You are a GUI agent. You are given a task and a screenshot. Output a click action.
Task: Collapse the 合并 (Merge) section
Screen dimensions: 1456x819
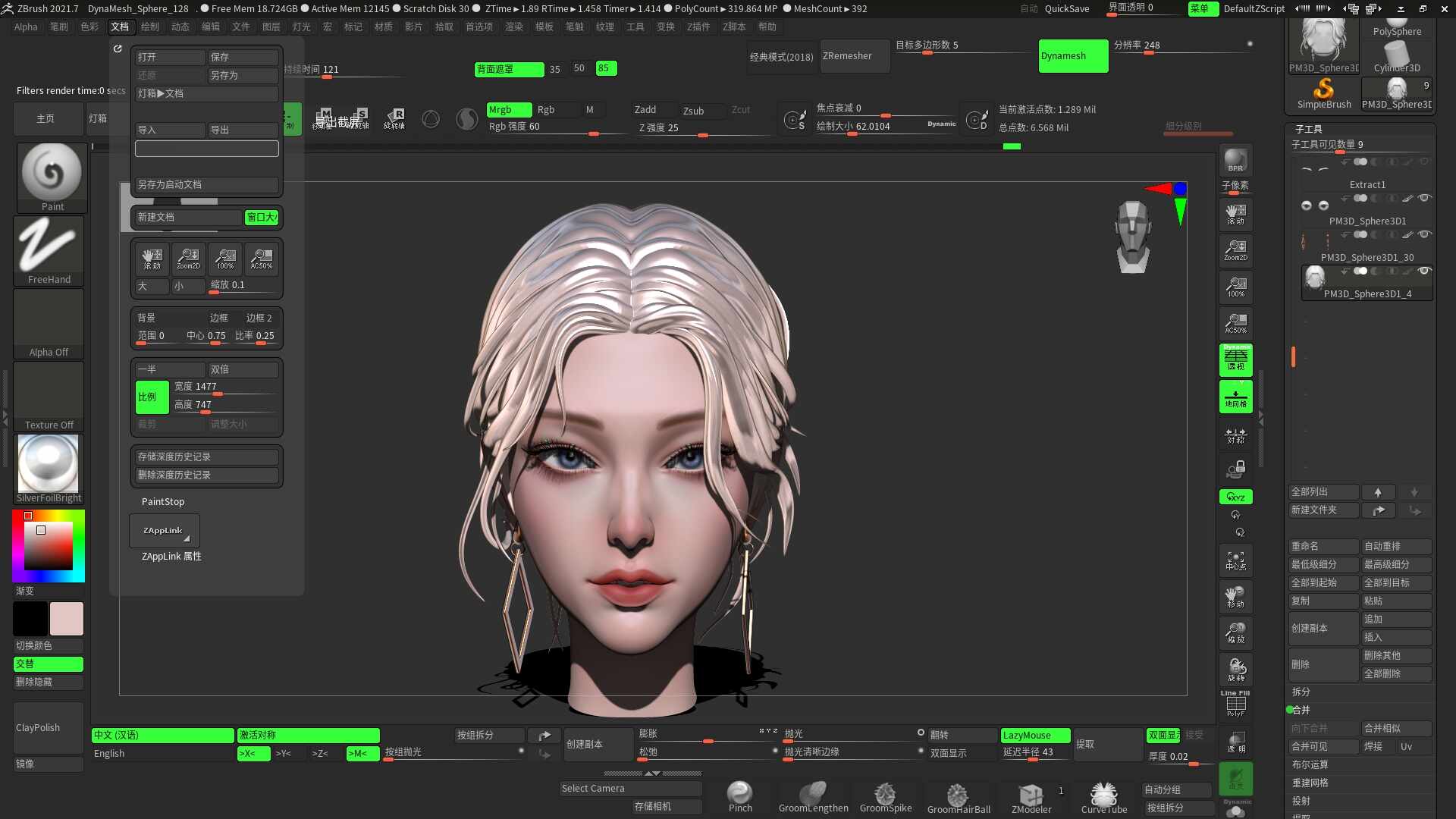coord(1301,710)
